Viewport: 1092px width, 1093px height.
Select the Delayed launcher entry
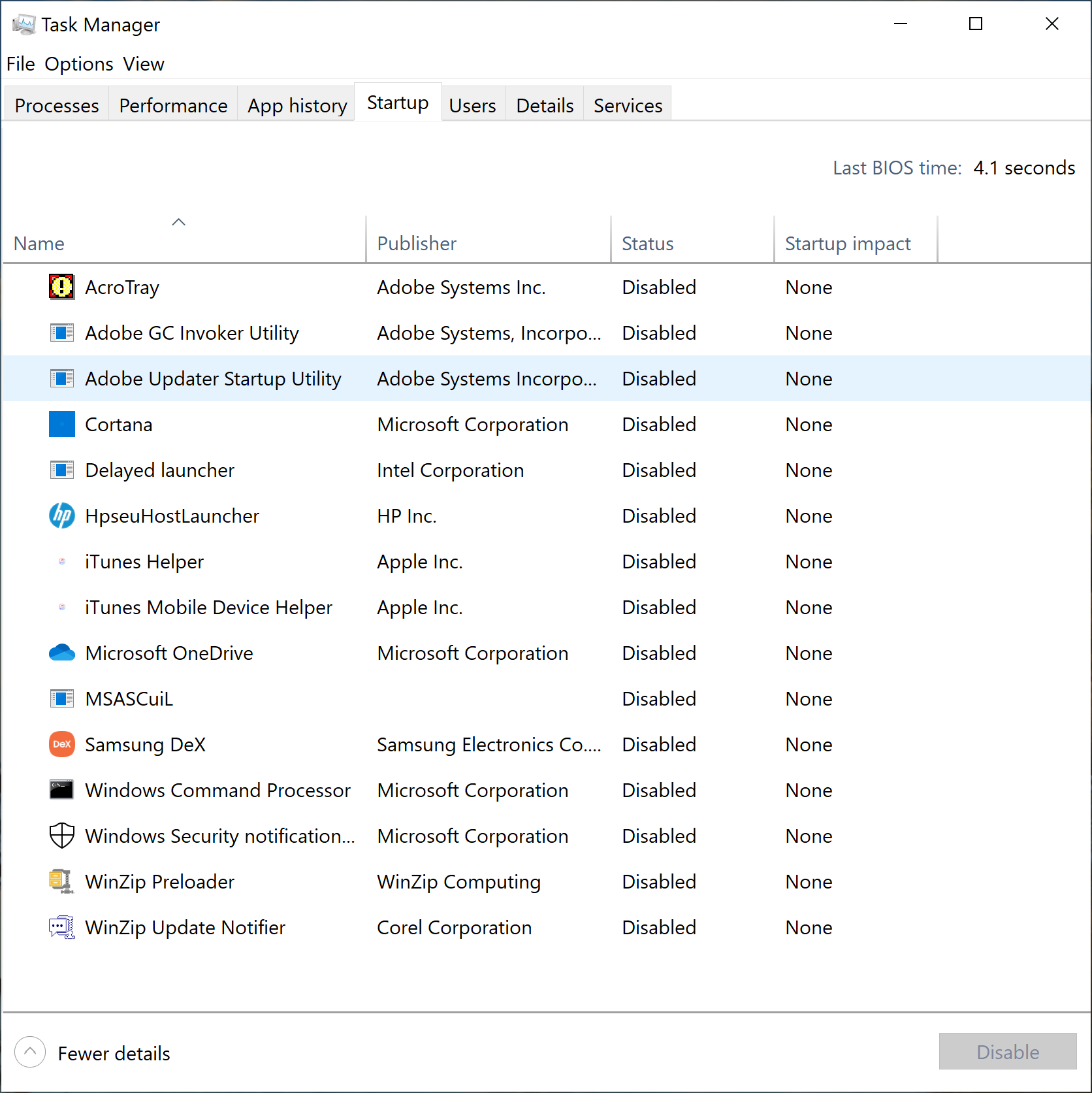tap(159, 470)
